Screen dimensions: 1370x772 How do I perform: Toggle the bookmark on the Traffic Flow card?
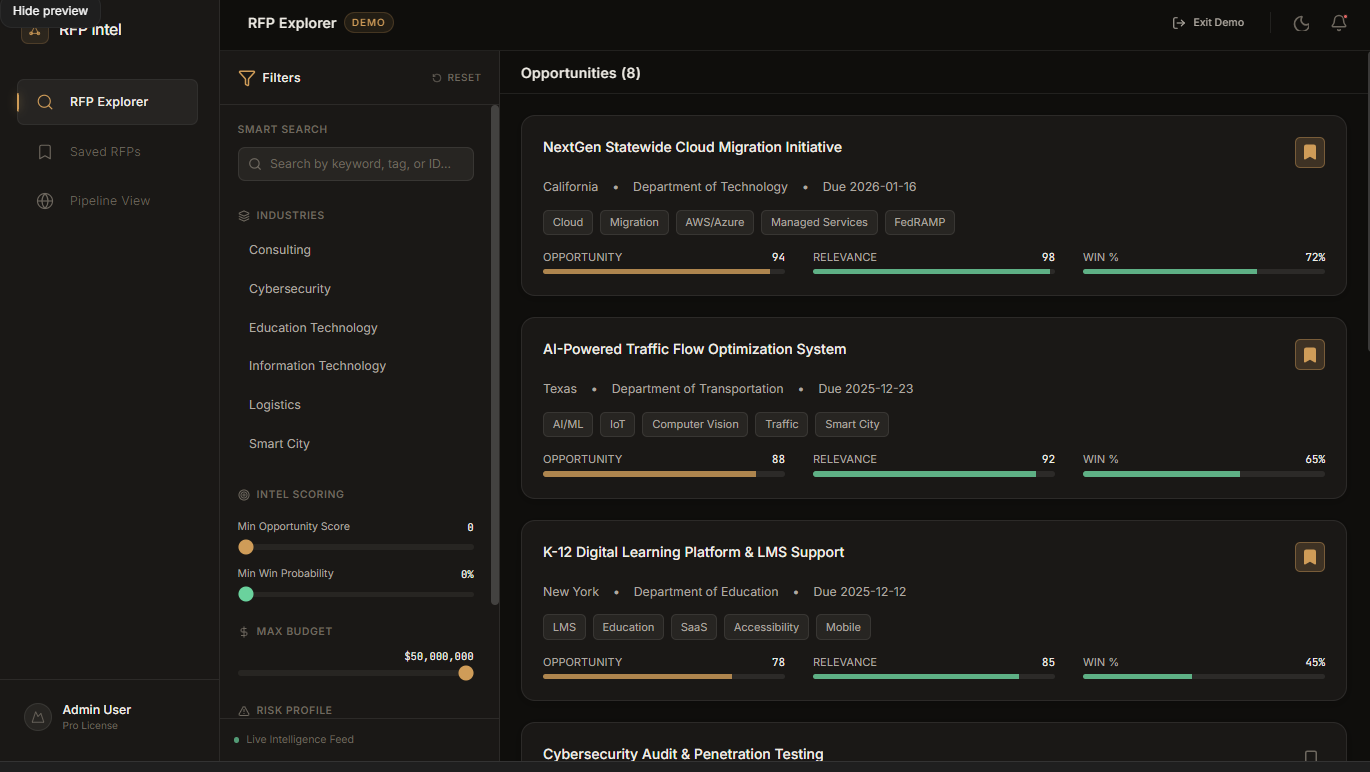tap(1310, 354)
